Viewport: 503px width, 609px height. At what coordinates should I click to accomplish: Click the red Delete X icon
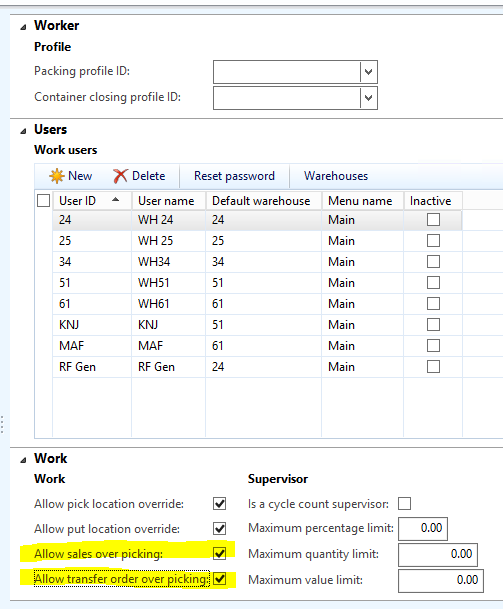(120, 176)
